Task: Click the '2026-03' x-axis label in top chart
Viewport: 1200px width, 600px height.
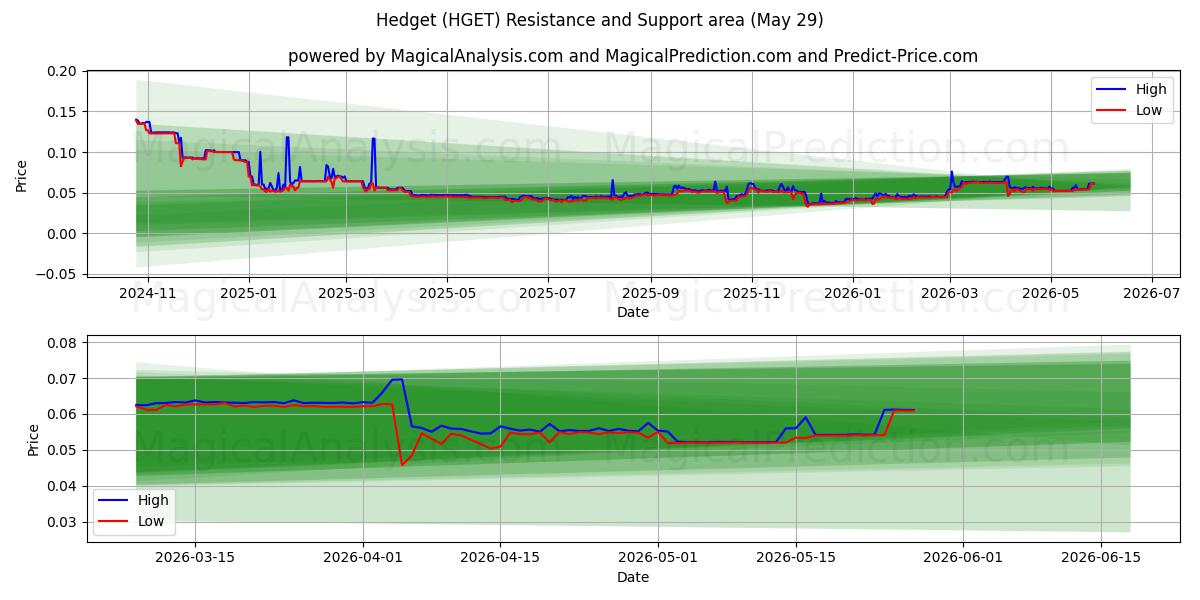Action: point(949,294)
